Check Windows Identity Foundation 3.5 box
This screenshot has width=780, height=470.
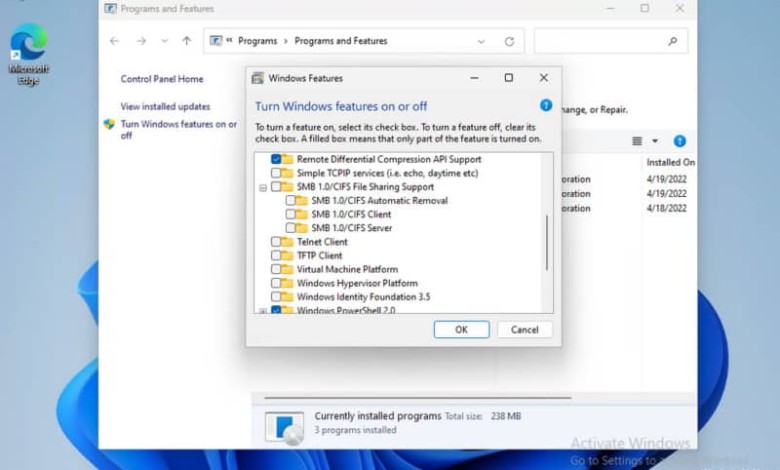(x=276, y=297)
